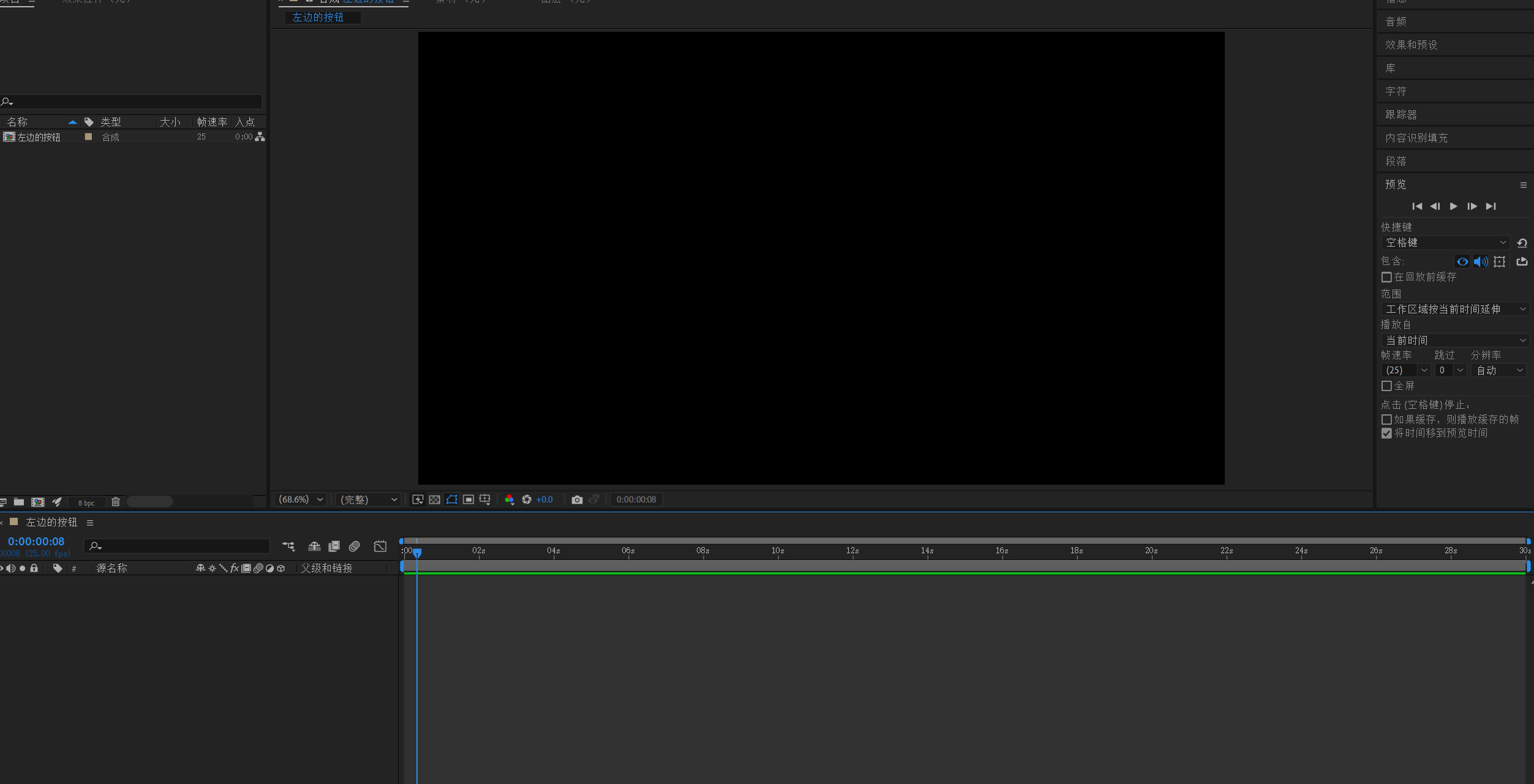Open preview shortcut spacebar dropdown

[1445, 243]
